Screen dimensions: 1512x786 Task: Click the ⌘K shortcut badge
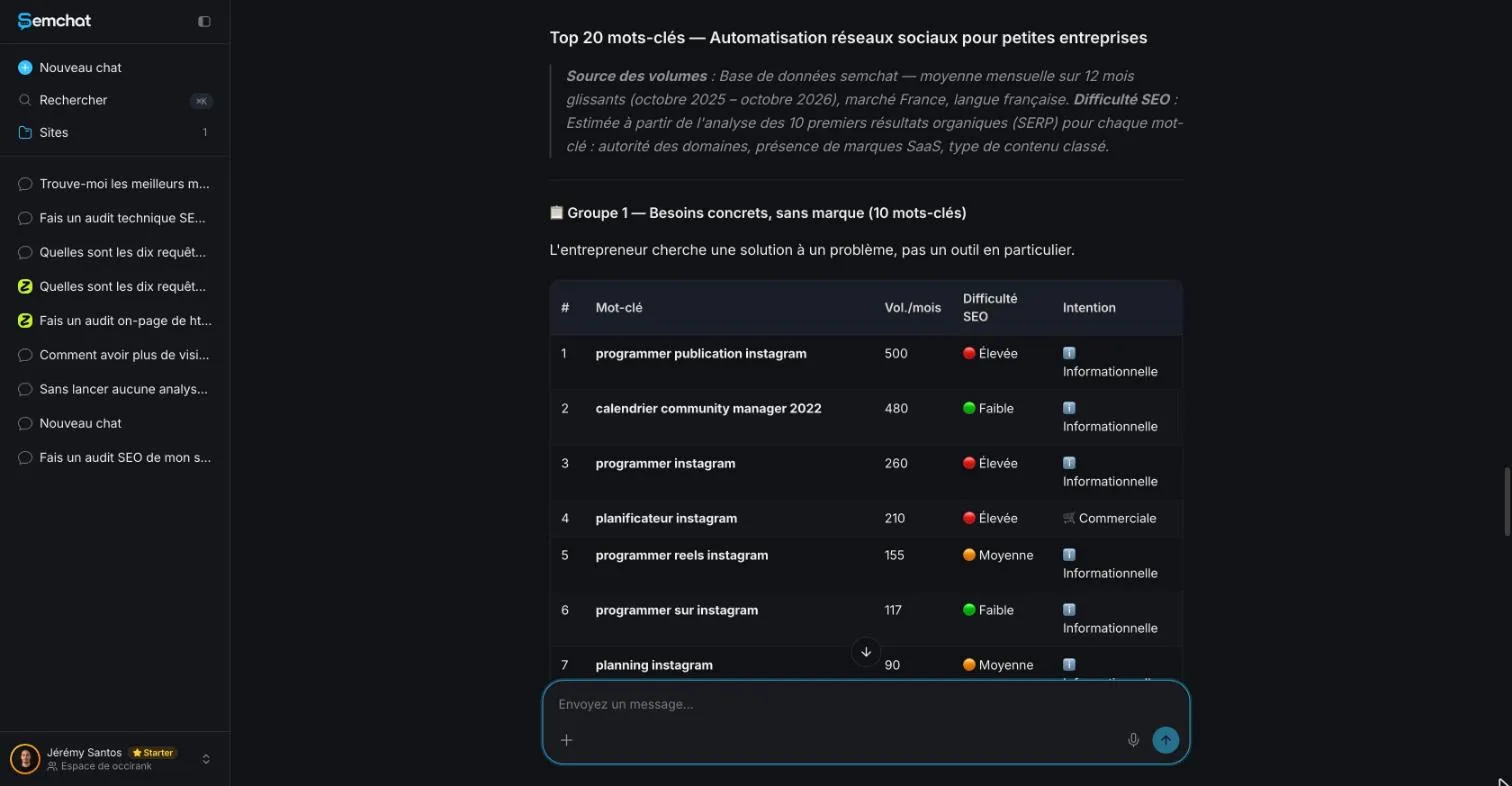[x=201, y=101]
